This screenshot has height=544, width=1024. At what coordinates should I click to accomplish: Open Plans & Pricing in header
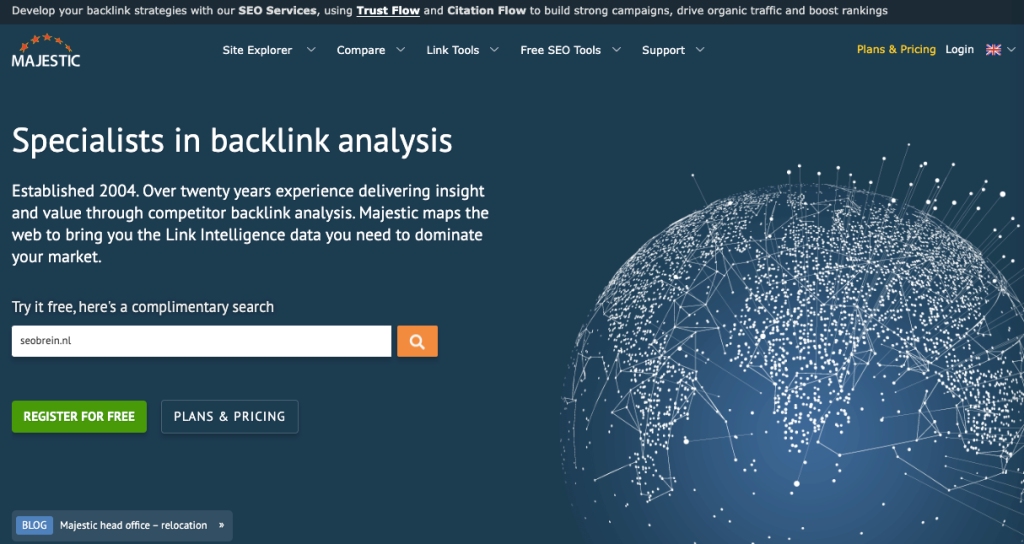[896, 50]
